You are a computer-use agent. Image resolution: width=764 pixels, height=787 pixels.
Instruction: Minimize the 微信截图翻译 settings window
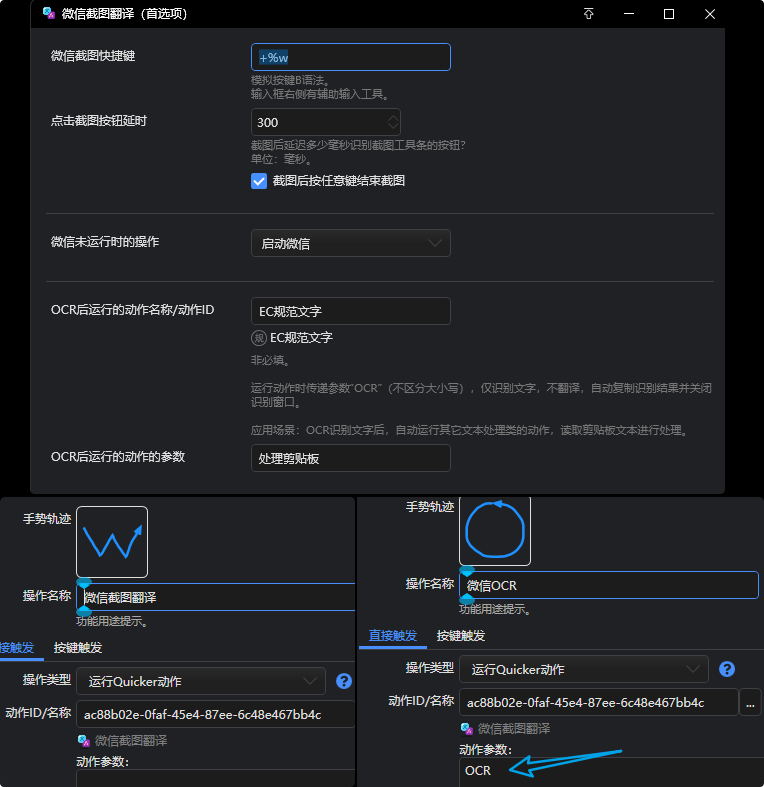point(629,14)
